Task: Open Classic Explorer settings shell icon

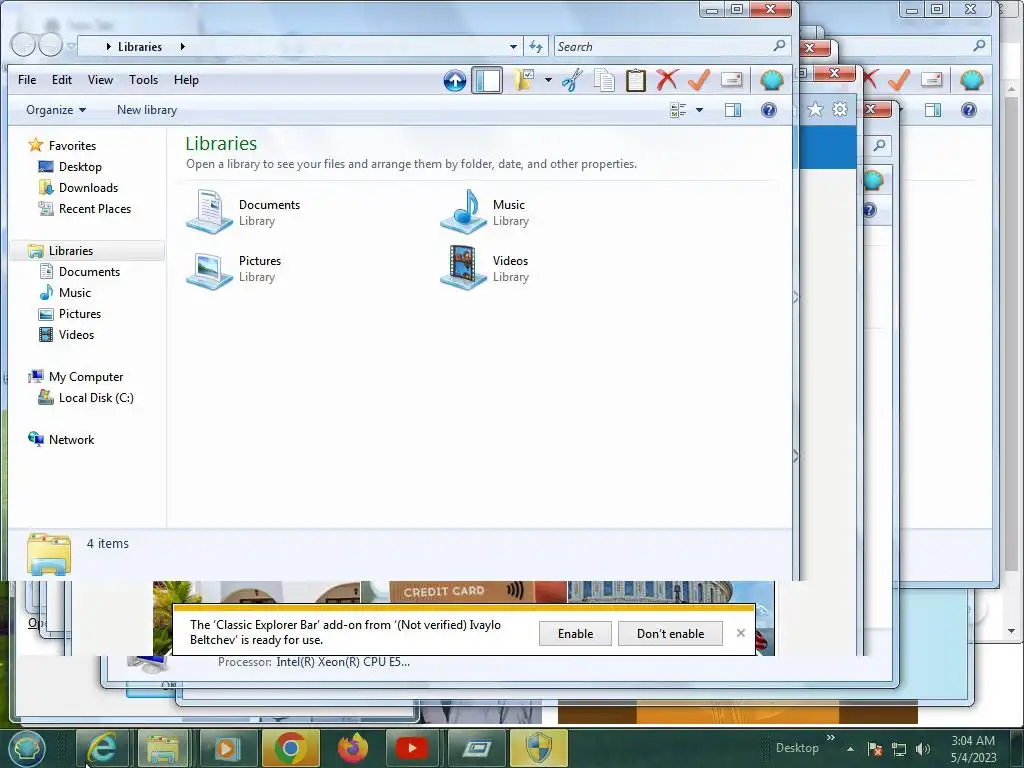Action: click(772, 80)
